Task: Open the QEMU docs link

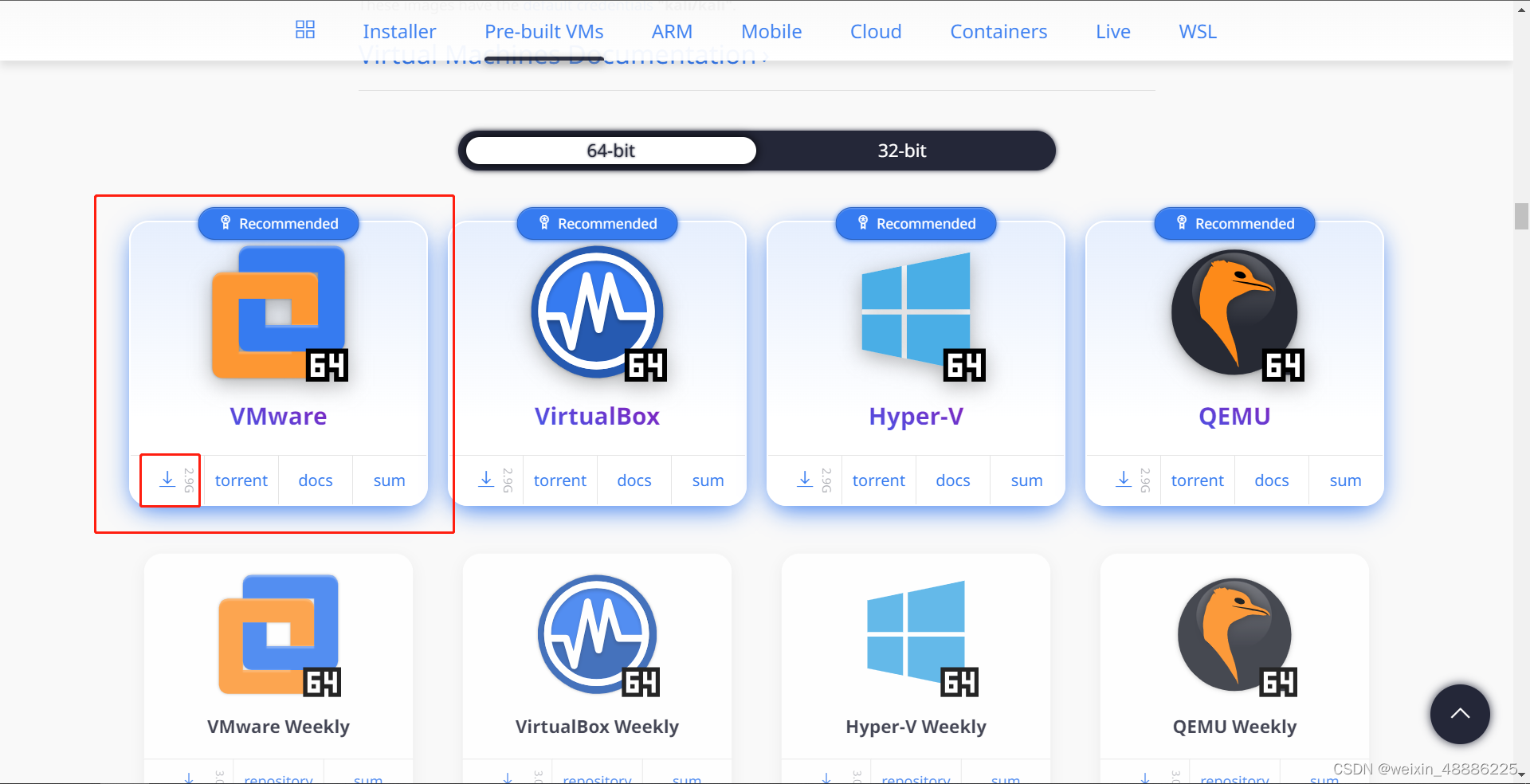Action: (1272, 480)
